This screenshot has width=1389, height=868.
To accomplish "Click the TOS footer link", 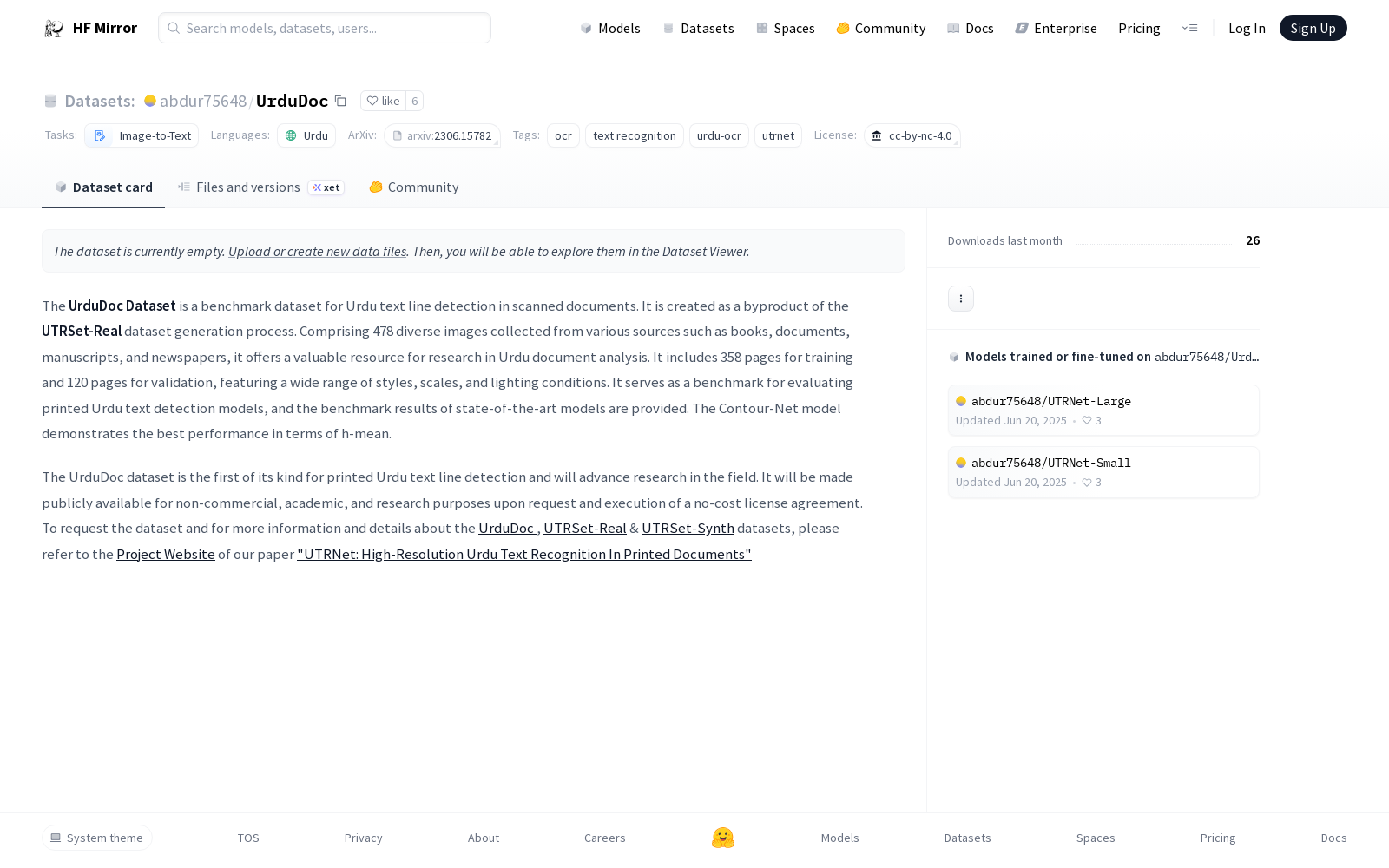I will (248, 838).
